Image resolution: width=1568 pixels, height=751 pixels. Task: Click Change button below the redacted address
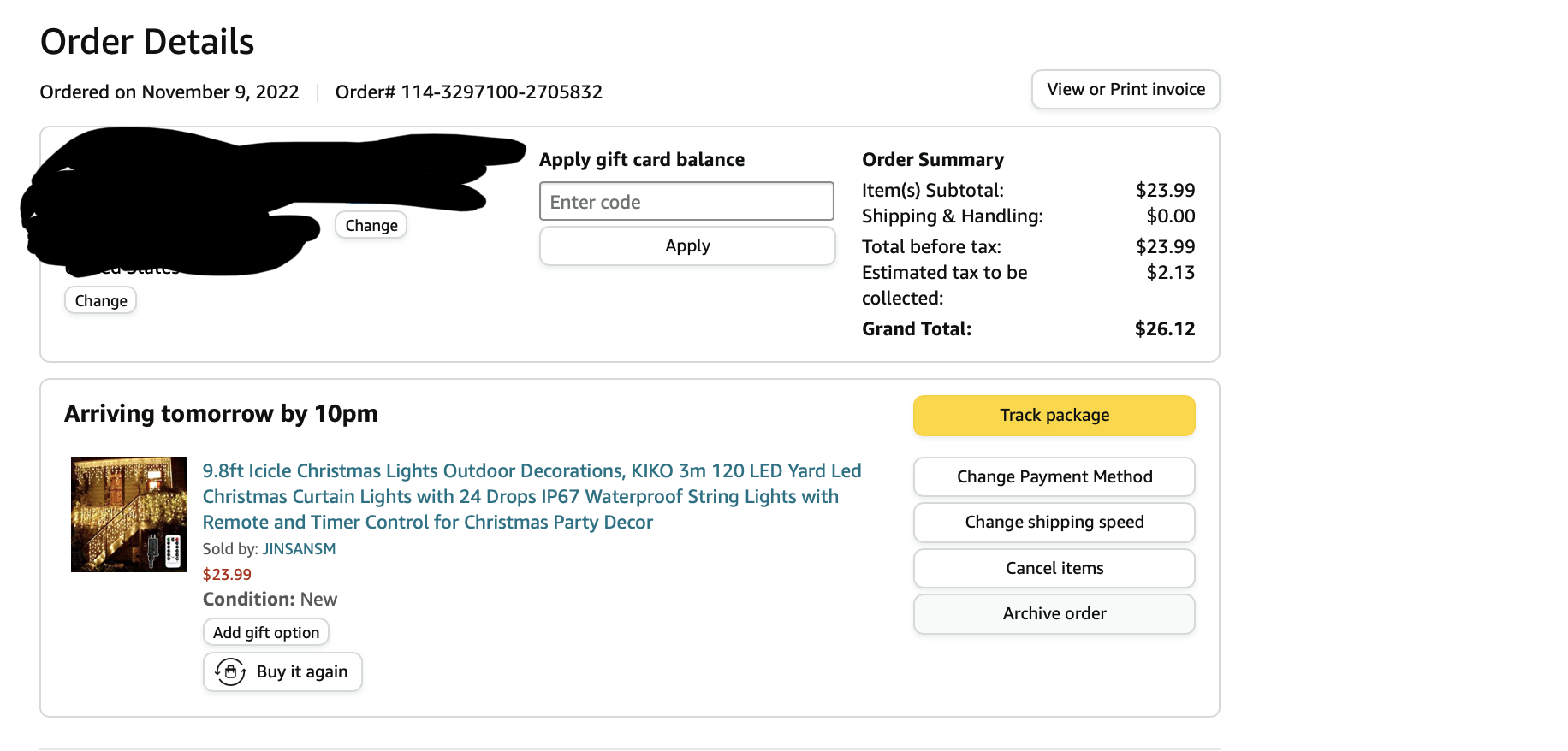tap(101, 300)
